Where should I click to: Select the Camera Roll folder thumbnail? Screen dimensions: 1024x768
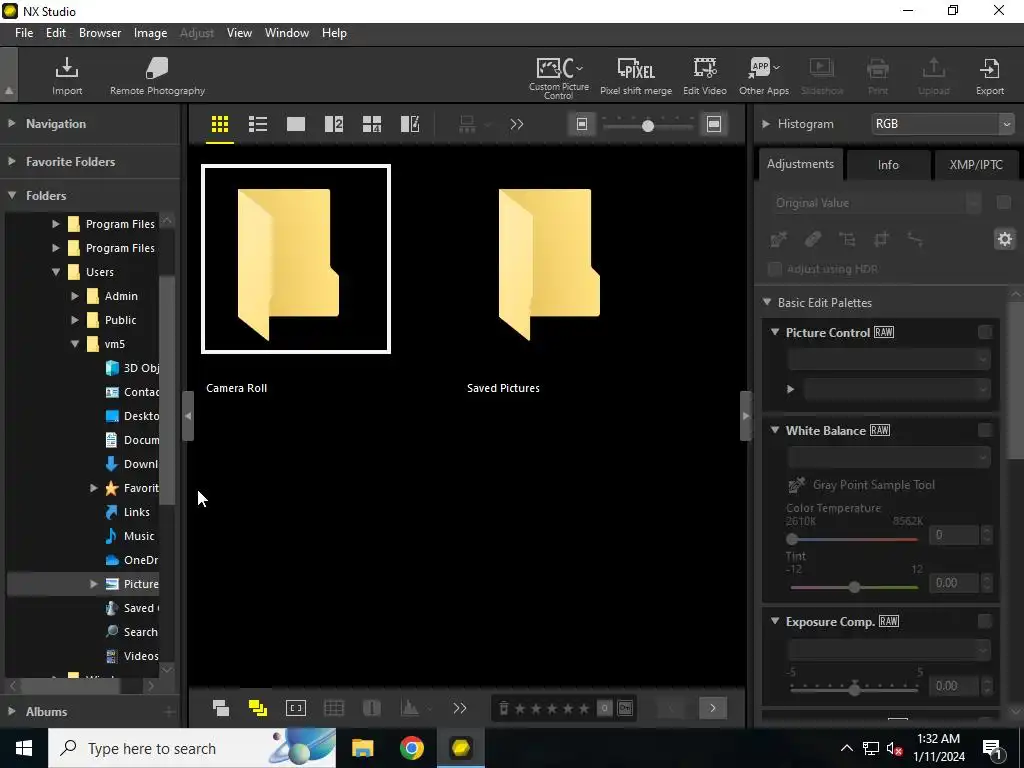click(296, 259)
